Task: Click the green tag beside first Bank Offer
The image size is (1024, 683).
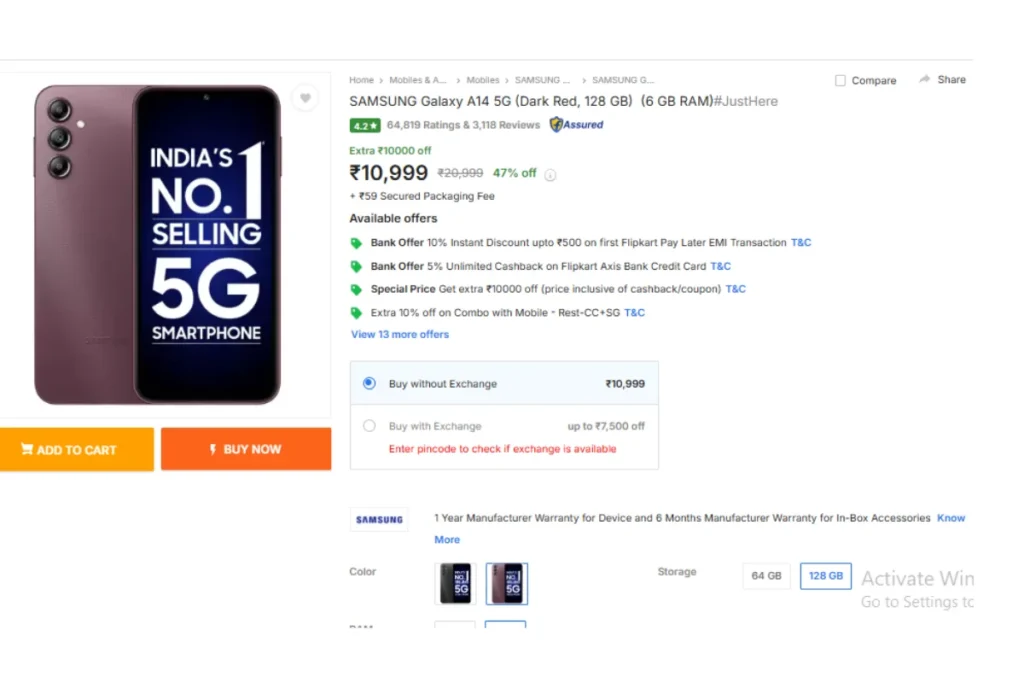Action: pos(356,243)
